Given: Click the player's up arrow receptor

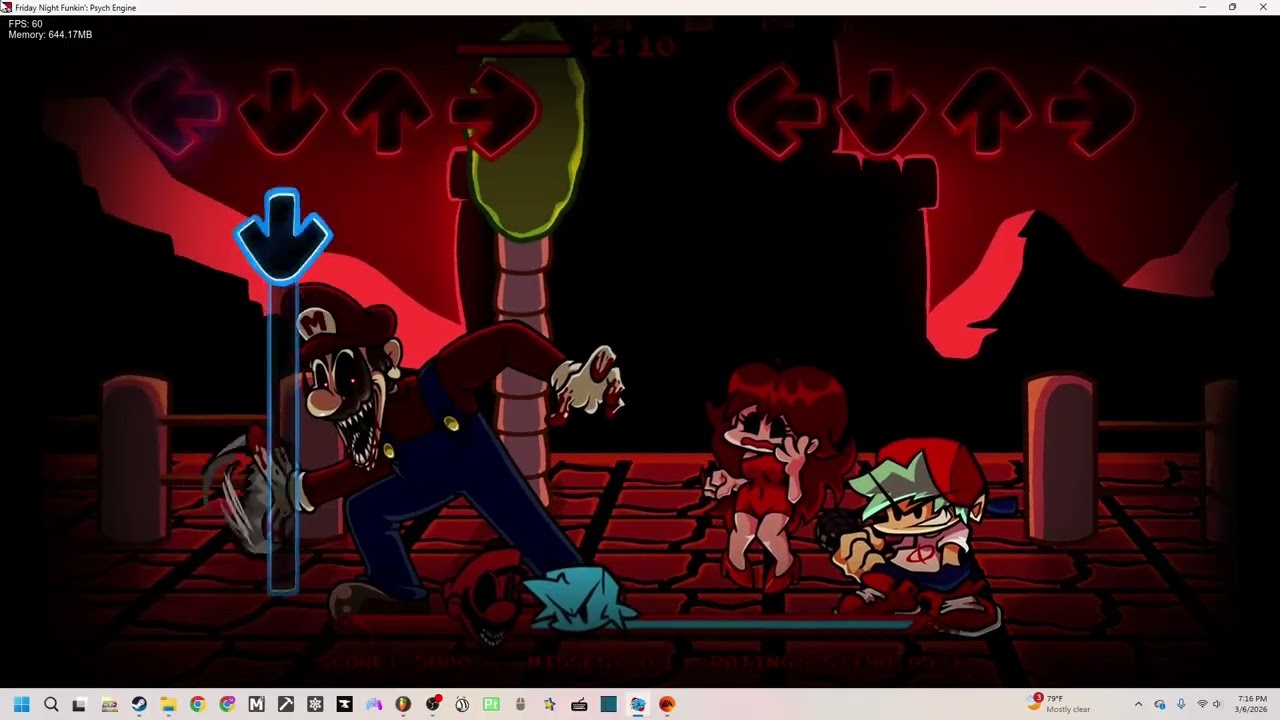Looking at the screenshot, I should (988, 112).
